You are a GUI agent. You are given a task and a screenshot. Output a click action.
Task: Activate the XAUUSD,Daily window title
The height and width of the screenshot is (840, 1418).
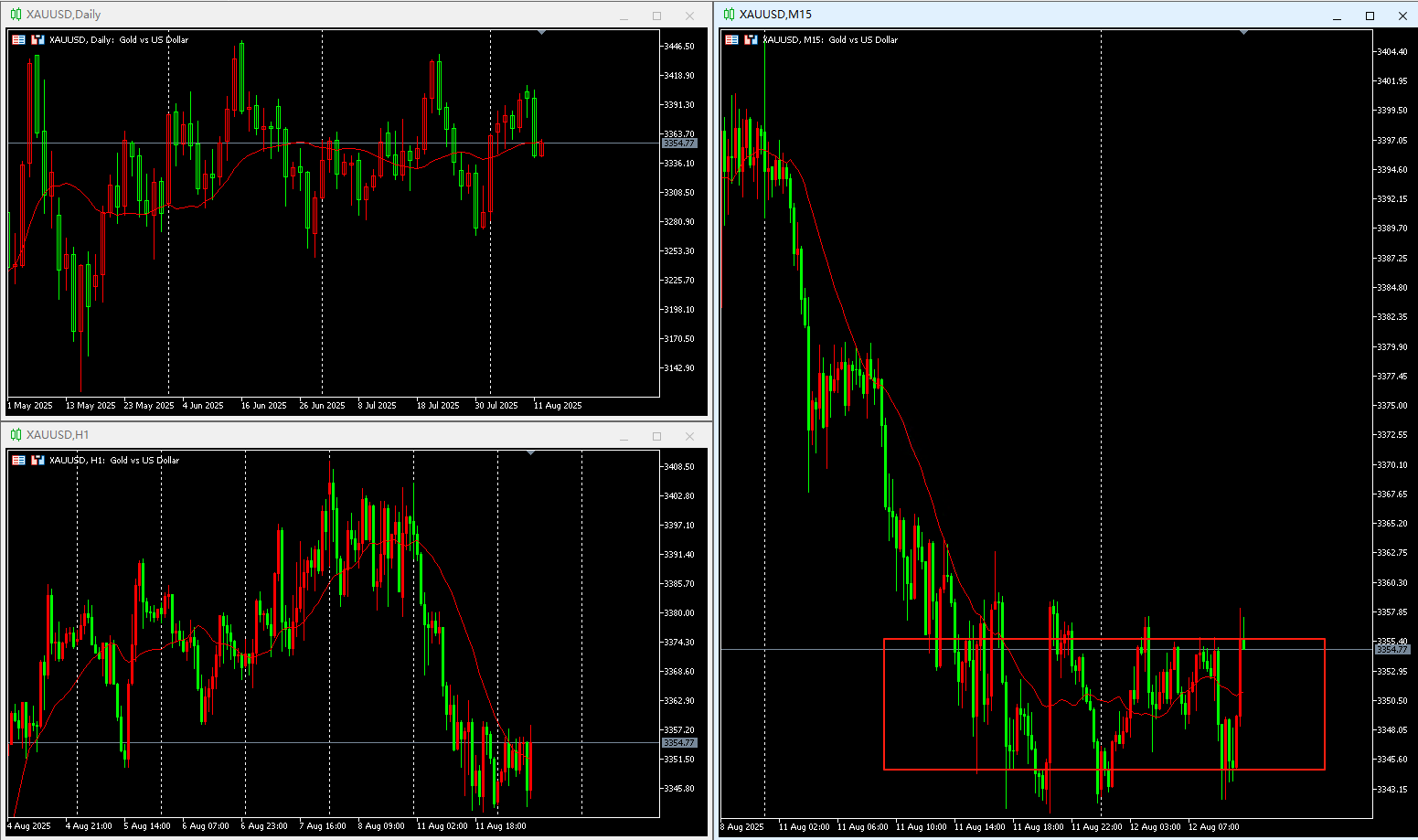(64, 15)
